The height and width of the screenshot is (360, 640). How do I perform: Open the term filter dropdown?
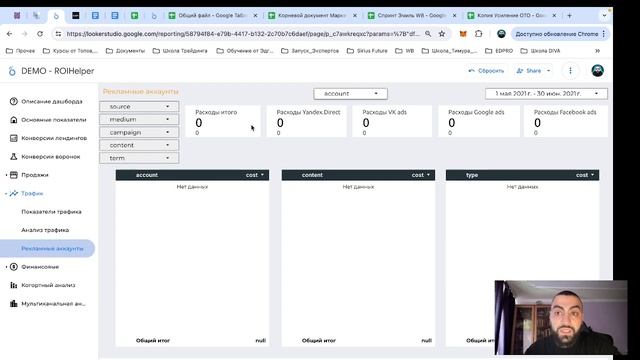click(139, 158)
